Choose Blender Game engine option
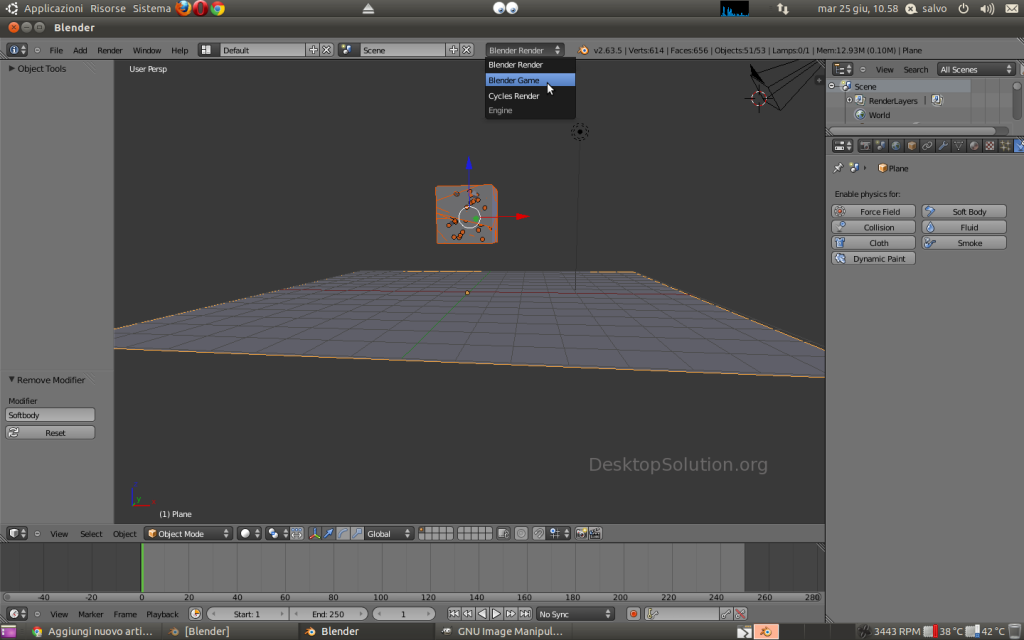The height and width of the screenshot is (640, 1024). pos(514,80)
